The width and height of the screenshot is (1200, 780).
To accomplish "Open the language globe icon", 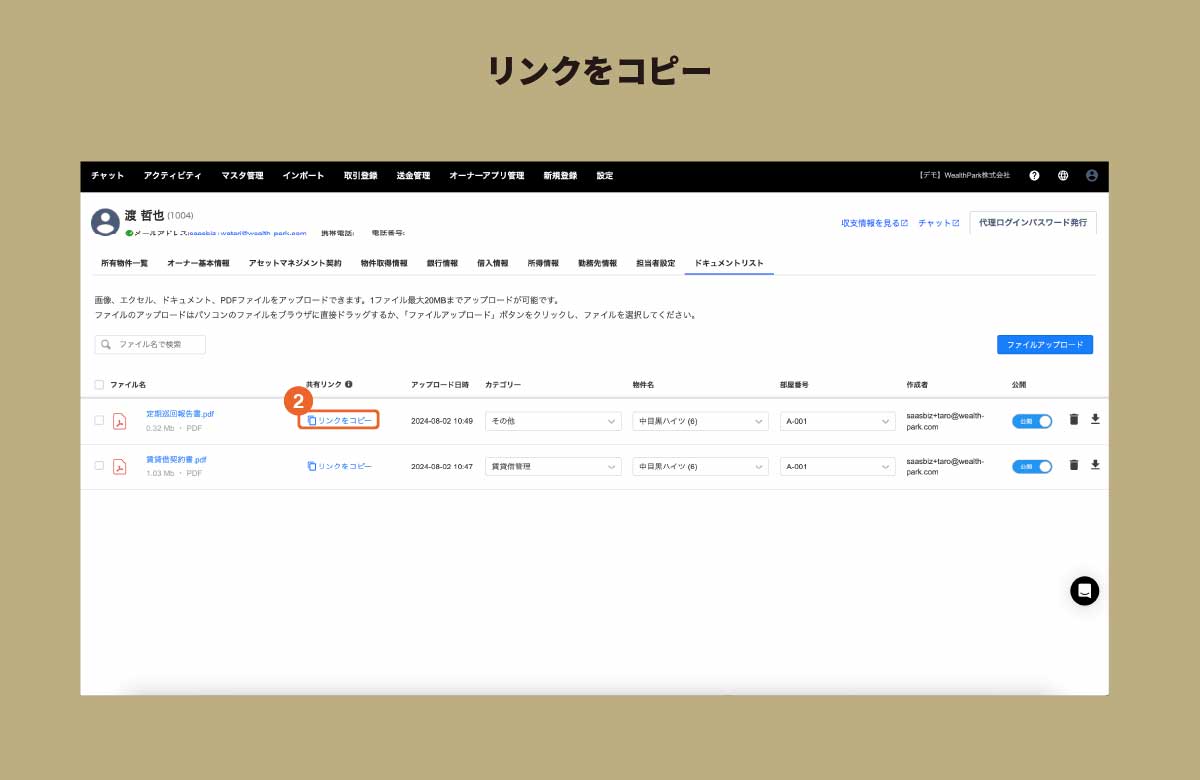I will coord(1063,175).
